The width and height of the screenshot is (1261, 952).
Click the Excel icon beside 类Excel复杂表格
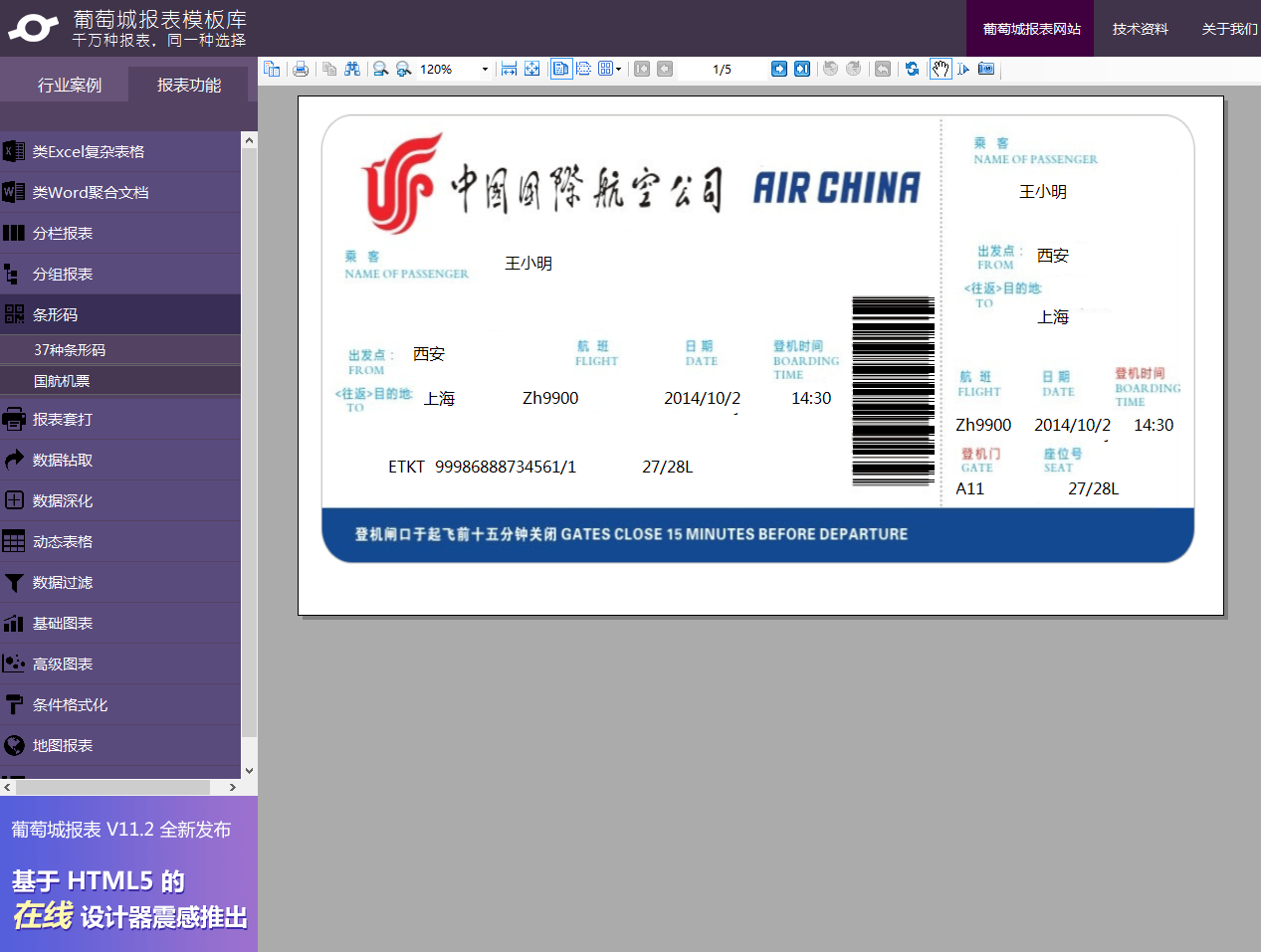14,151
